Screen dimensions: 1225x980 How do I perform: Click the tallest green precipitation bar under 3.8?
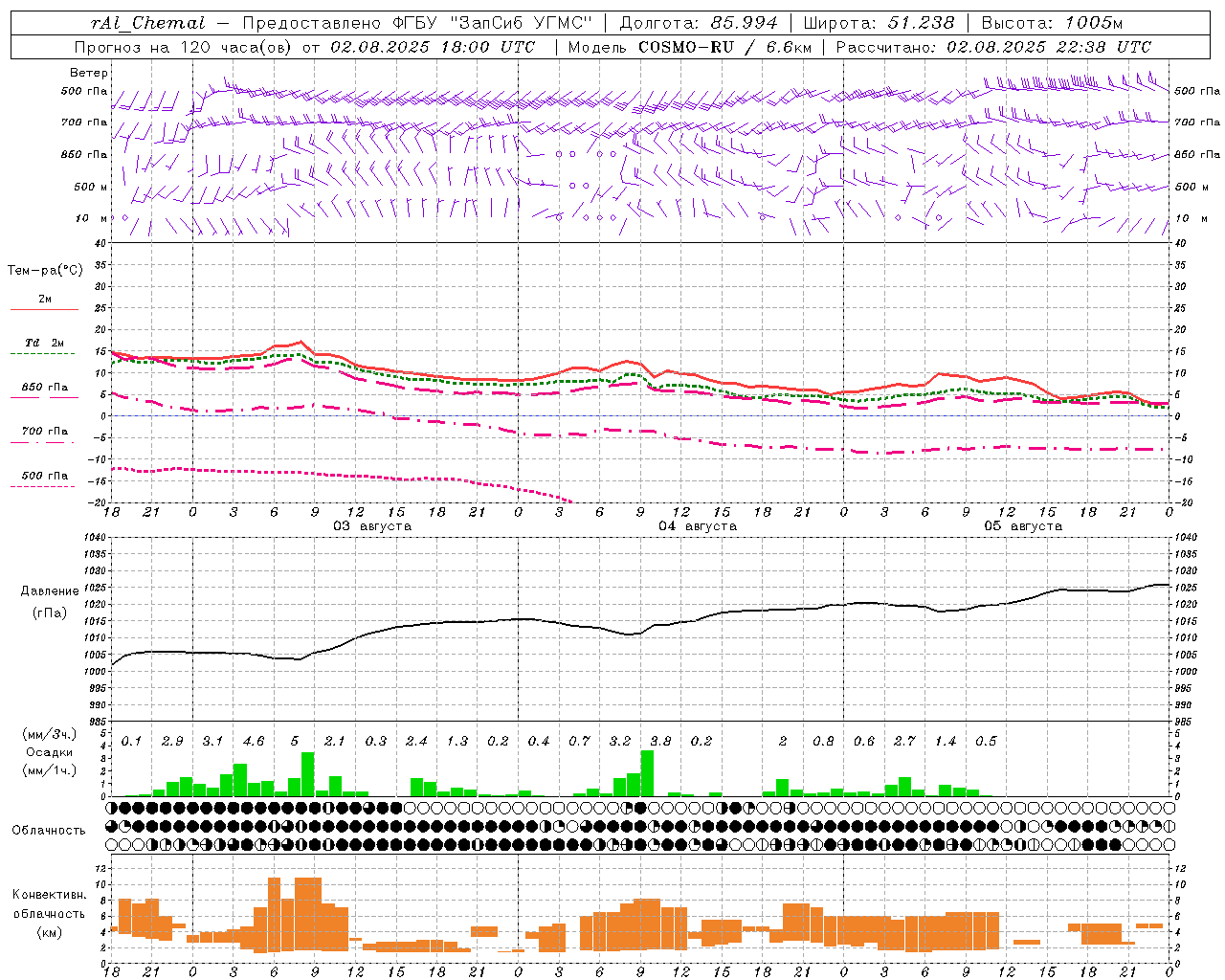tap(647, 773)
